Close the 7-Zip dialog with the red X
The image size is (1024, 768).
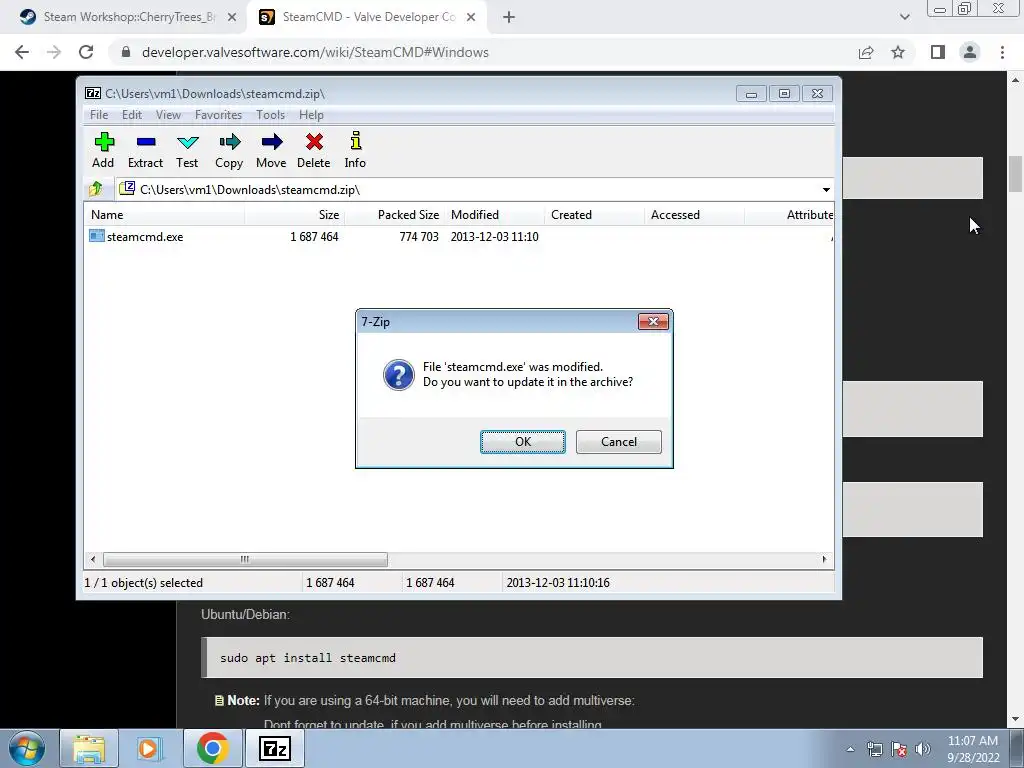coord(653,321)
